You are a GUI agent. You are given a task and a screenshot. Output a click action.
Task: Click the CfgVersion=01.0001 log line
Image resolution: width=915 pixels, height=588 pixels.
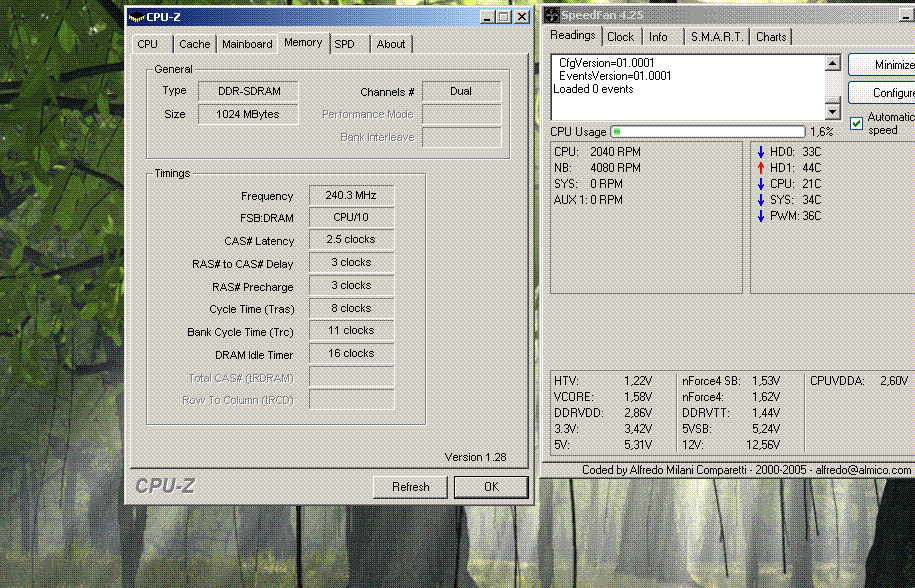pos(606,63)
